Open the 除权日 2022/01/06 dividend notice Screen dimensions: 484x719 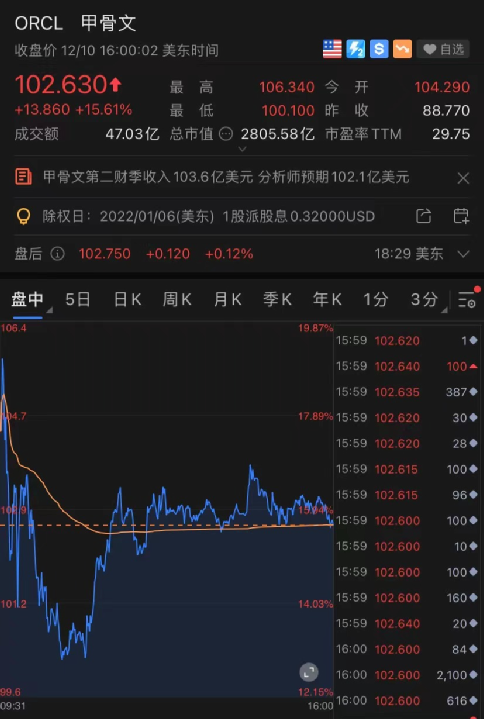(x=209, y=216)
